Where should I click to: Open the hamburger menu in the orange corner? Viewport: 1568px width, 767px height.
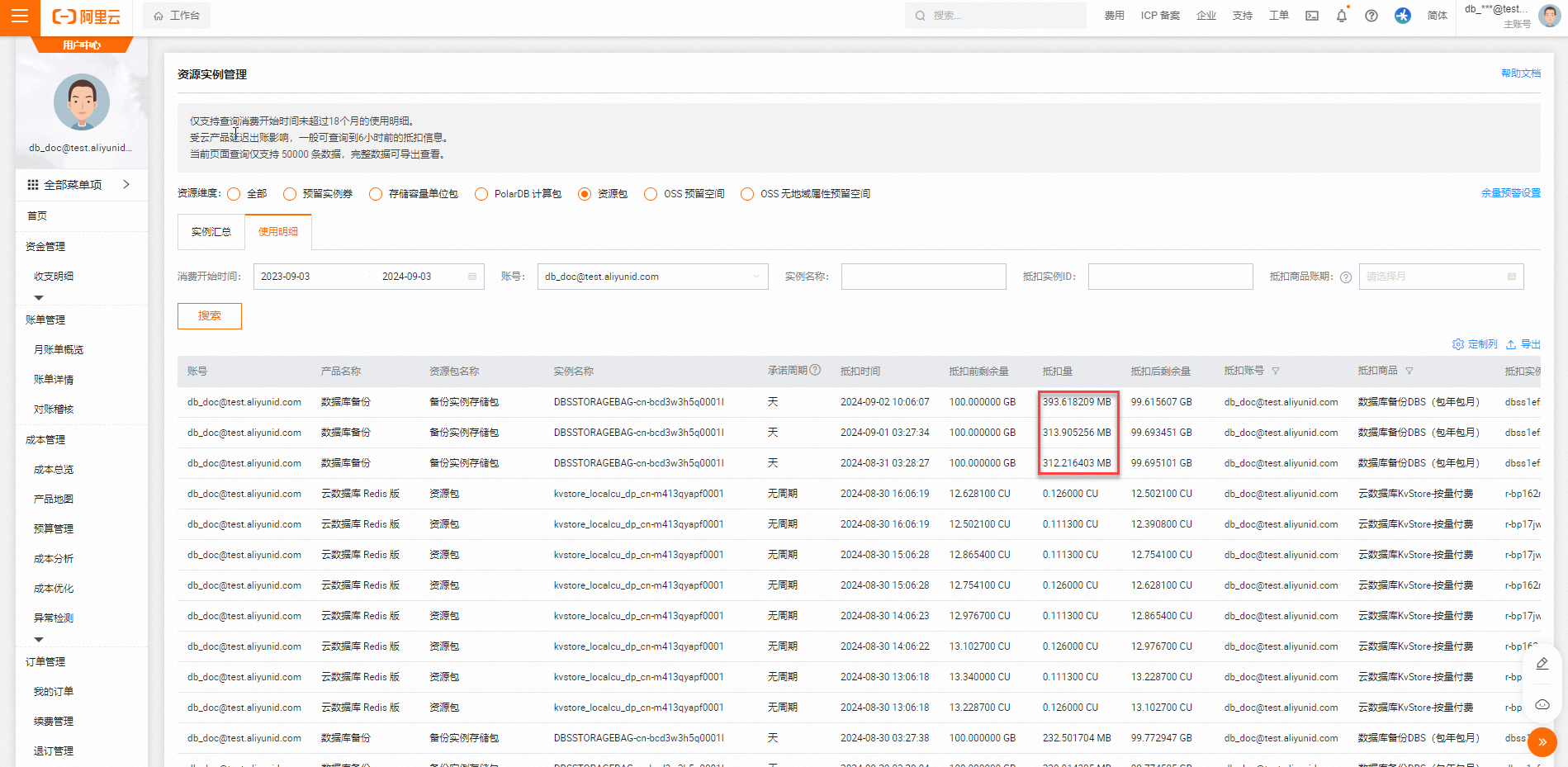tap(20, 16)
